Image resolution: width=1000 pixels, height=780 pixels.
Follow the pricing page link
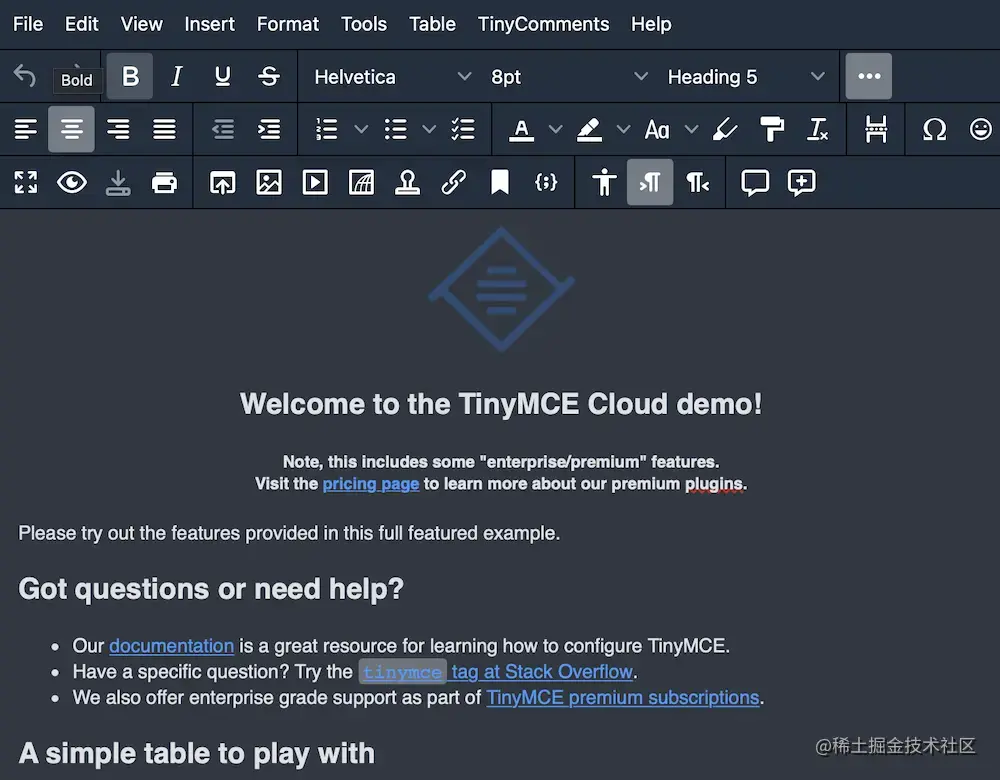tap(371, 484)
